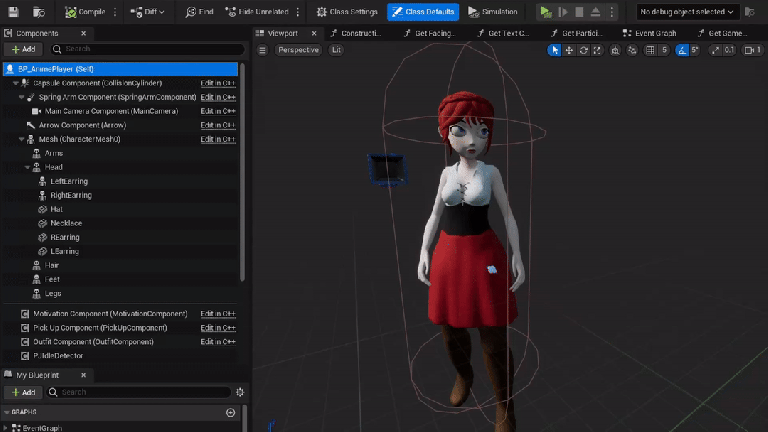
Task: Open Hide Unrelated options menu
Action: click(x=298, y=12)
